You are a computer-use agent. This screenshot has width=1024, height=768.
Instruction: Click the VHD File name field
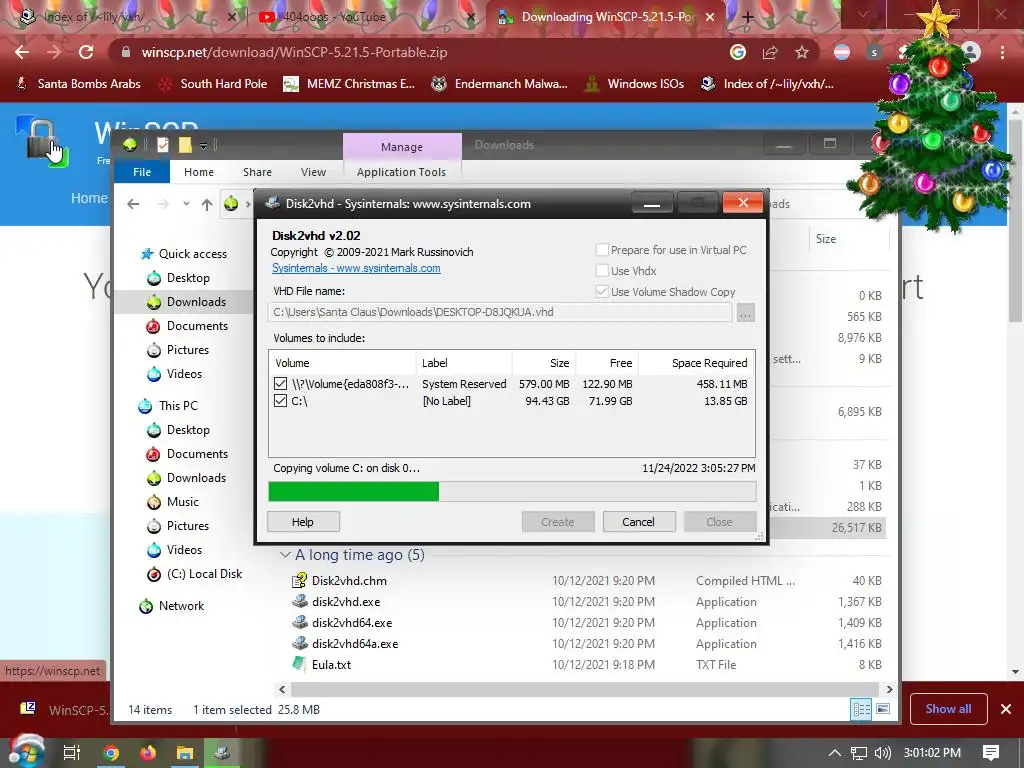pos(500,312)
